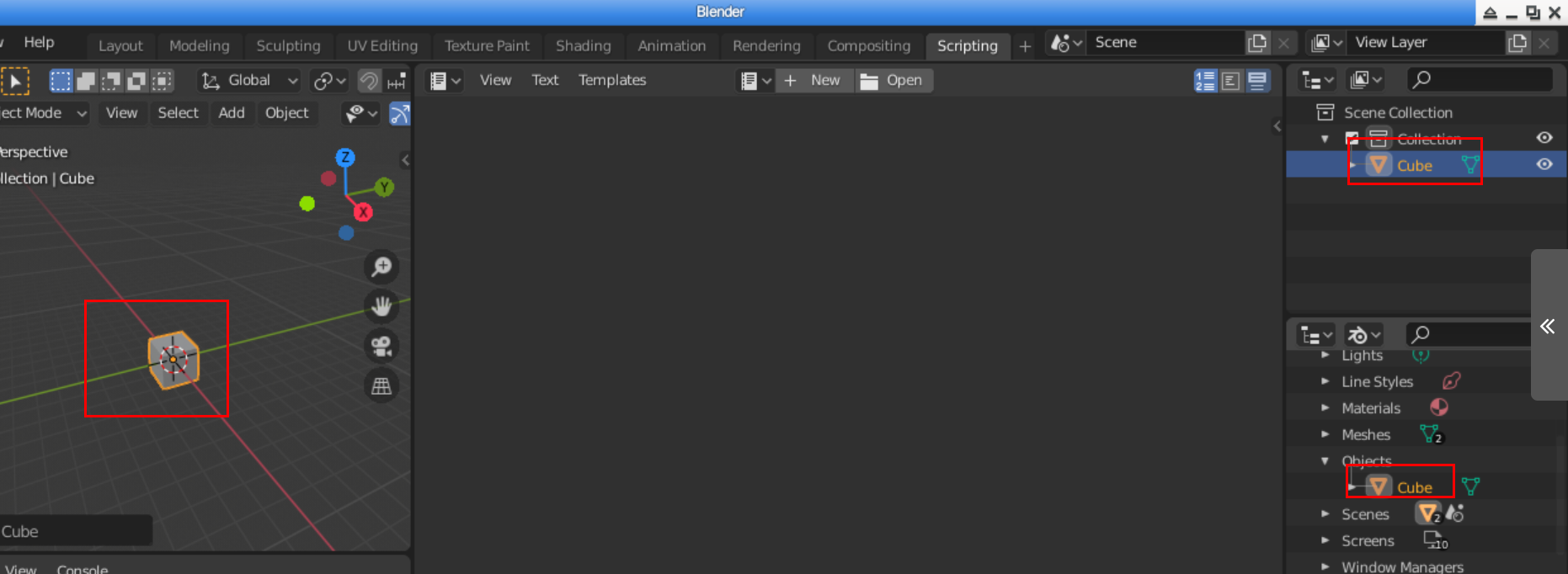Open object visibility and selectability dropdown
Viewport: 1568px width, 574px height.
(361, 114)
